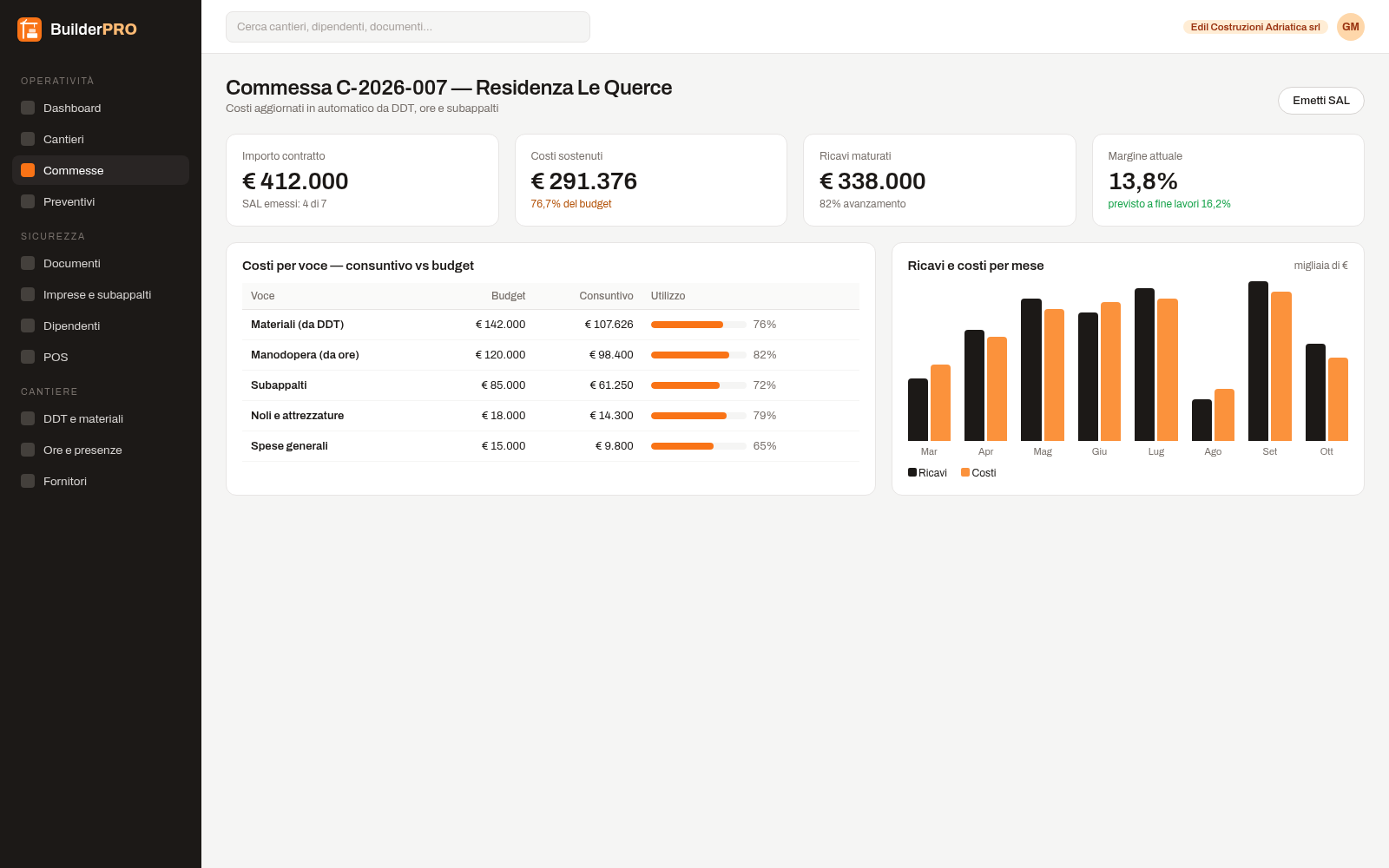This screenshot has width=1389, height=868.
Task: Go to Imprese e subappalti
Action: 101,294
